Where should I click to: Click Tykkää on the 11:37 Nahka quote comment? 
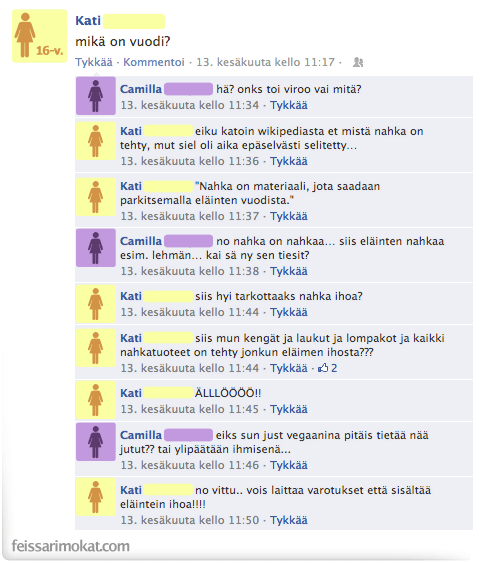pos(289,216)
